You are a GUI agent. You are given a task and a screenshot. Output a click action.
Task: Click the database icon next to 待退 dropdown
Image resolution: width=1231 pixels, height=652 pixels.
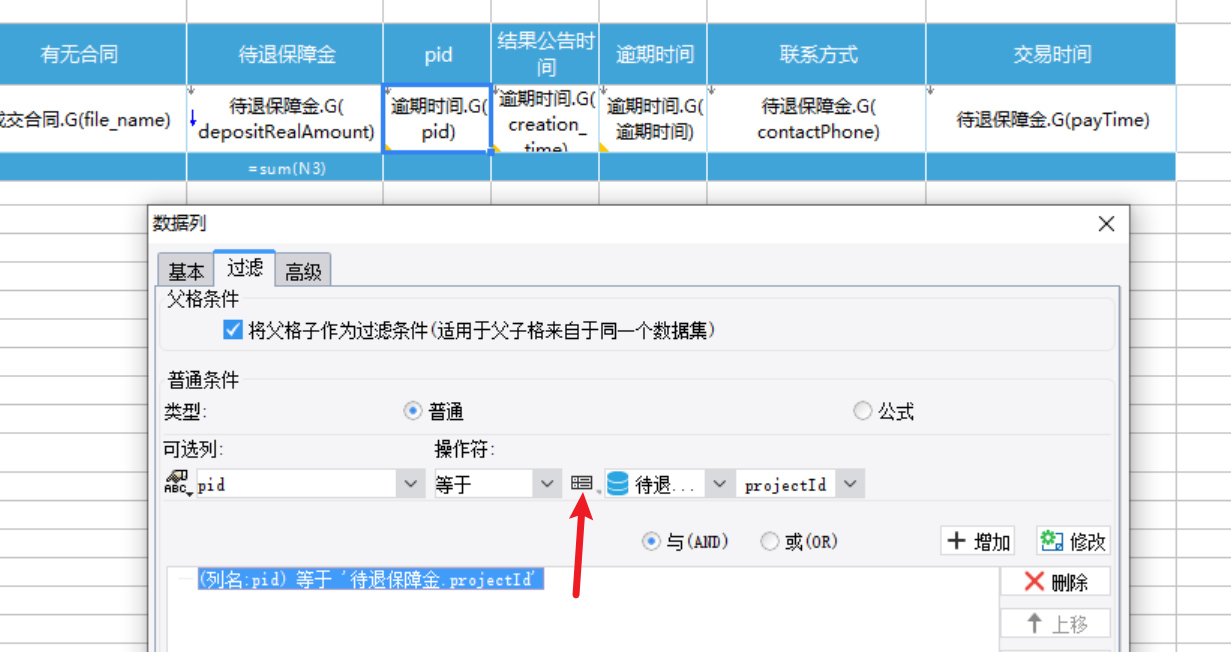pyautogui.click(x=617, y=484)
